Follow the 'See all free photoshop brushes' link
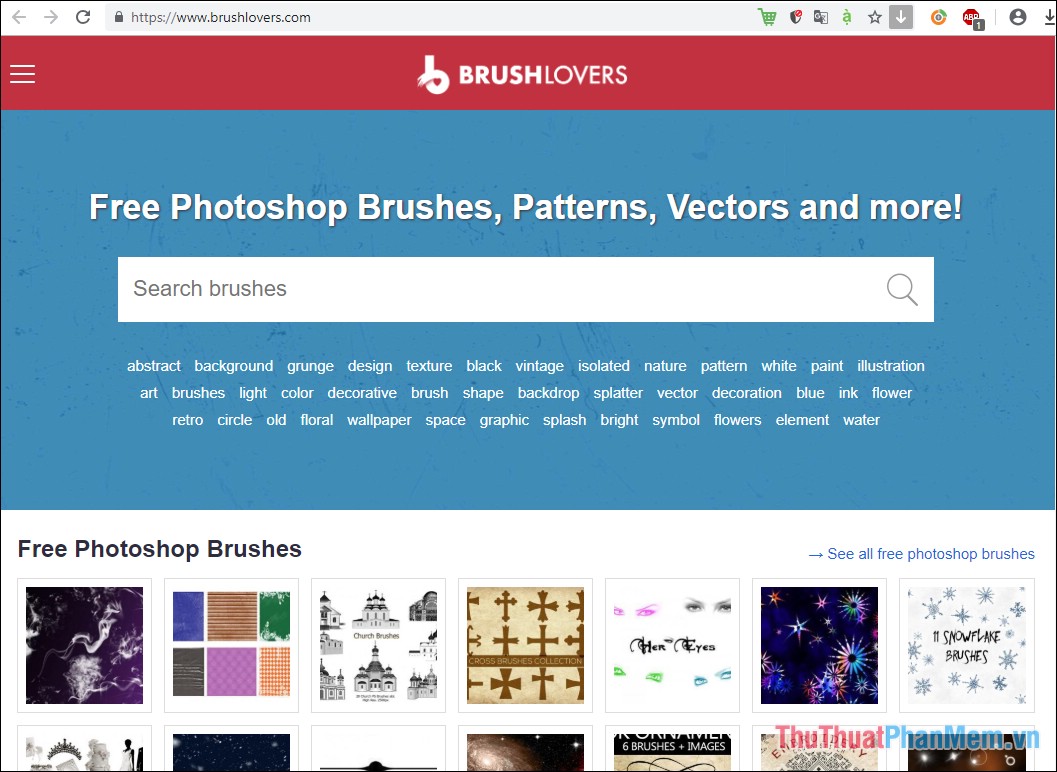Viewport: 1057px width, 772px height. [x=919, y=553]
